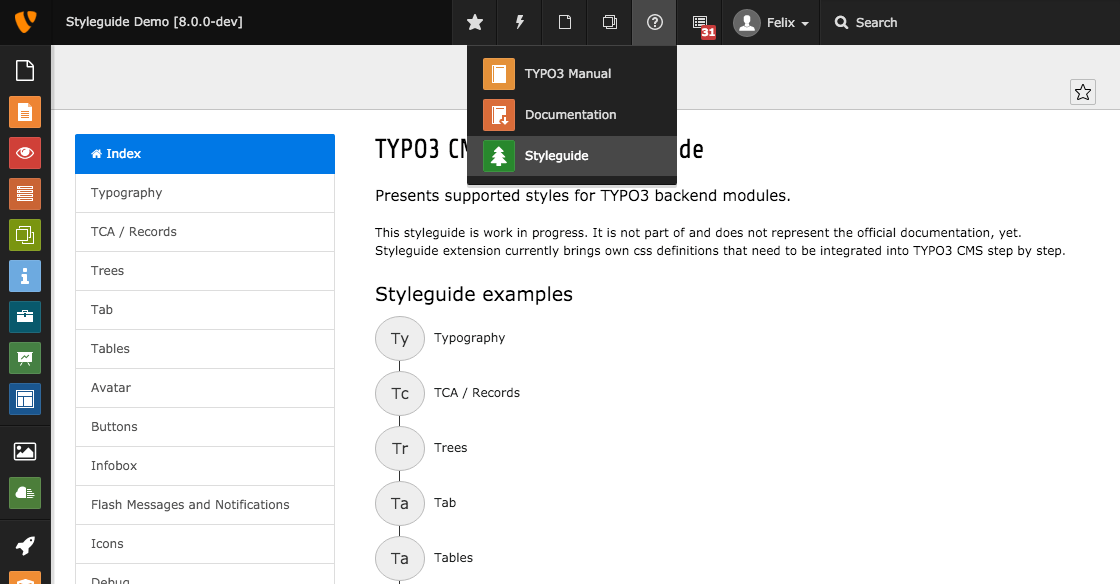Click the green Styleguide tree icon
The width and height of the screenshot is (1120, 584).
(x=499, y=156)
